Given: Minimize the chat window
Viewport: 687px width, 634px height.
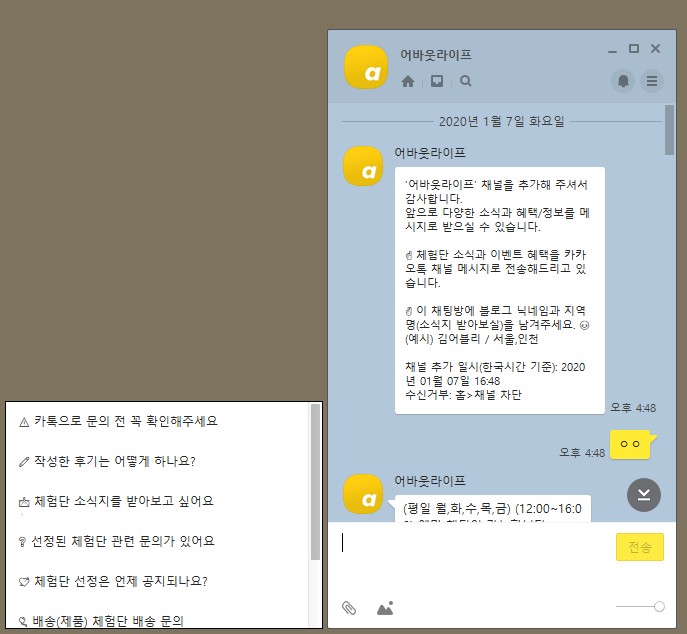Looking at the screenshot, I should (x=613, y=52).
